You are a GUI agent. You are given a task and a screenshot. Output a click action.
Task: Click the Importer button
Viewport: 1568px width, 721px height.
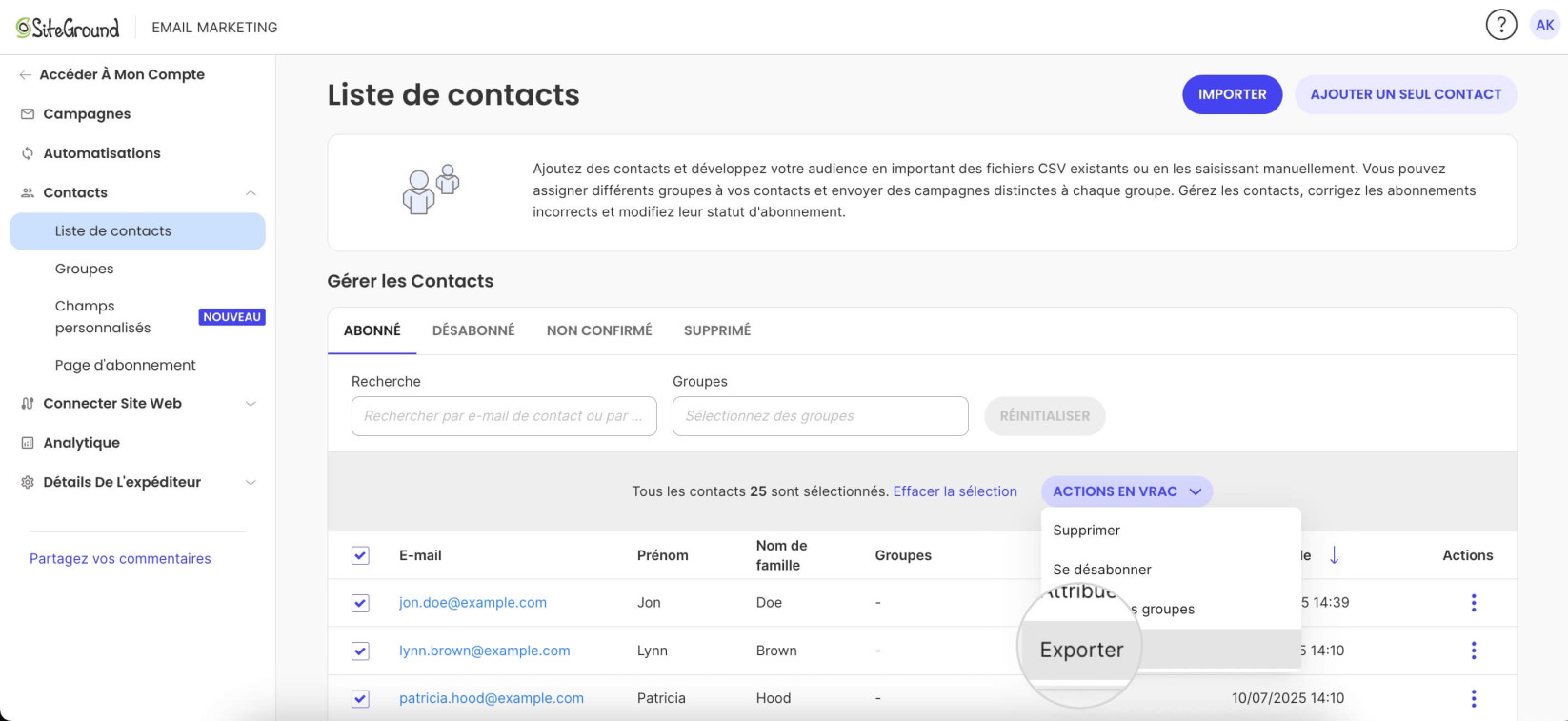point(1232,94)
